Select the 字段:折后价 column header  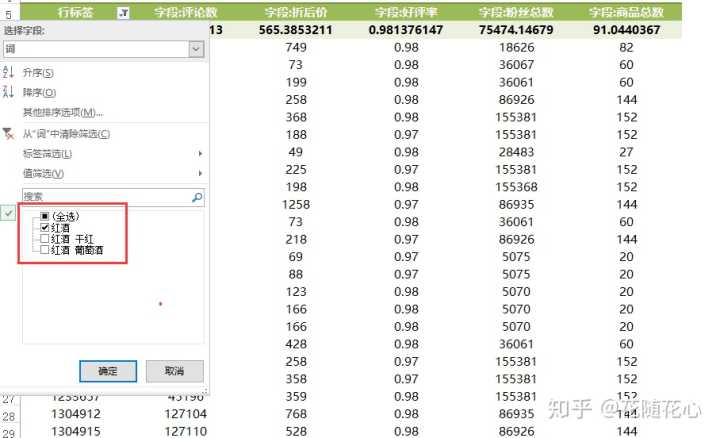coord(296,12)
